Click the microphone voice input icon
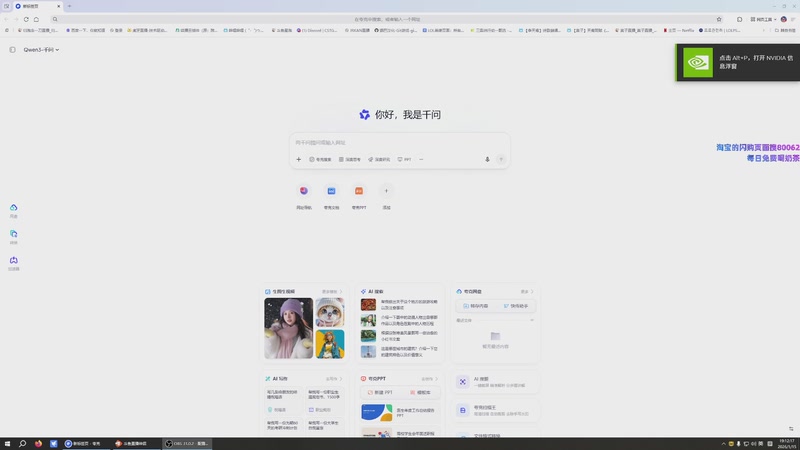800x450 pixels. 487,159
